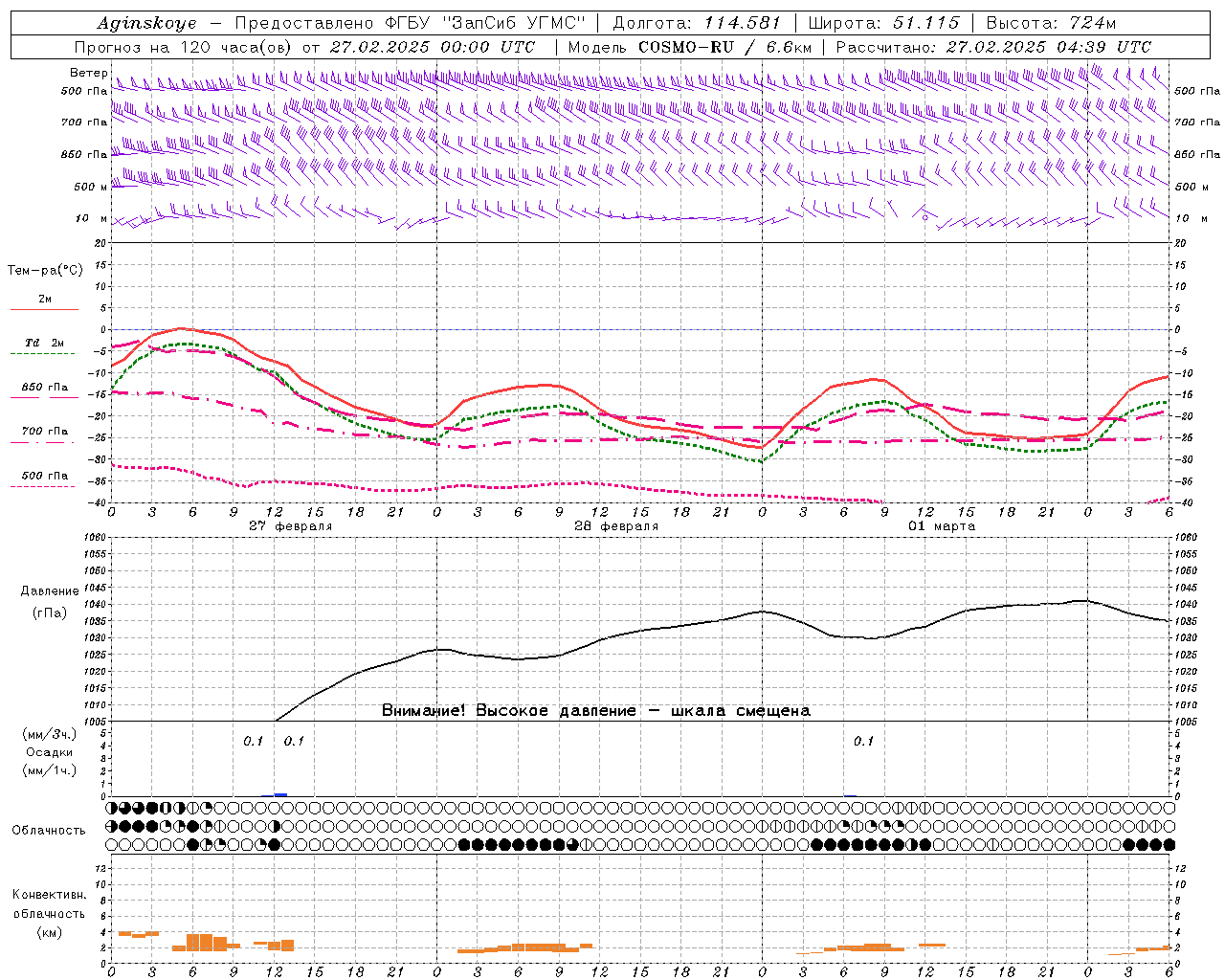The image size is (1225, 980).
Task: Click the '2м' temperature legend entry
Action: coord(45,300)
